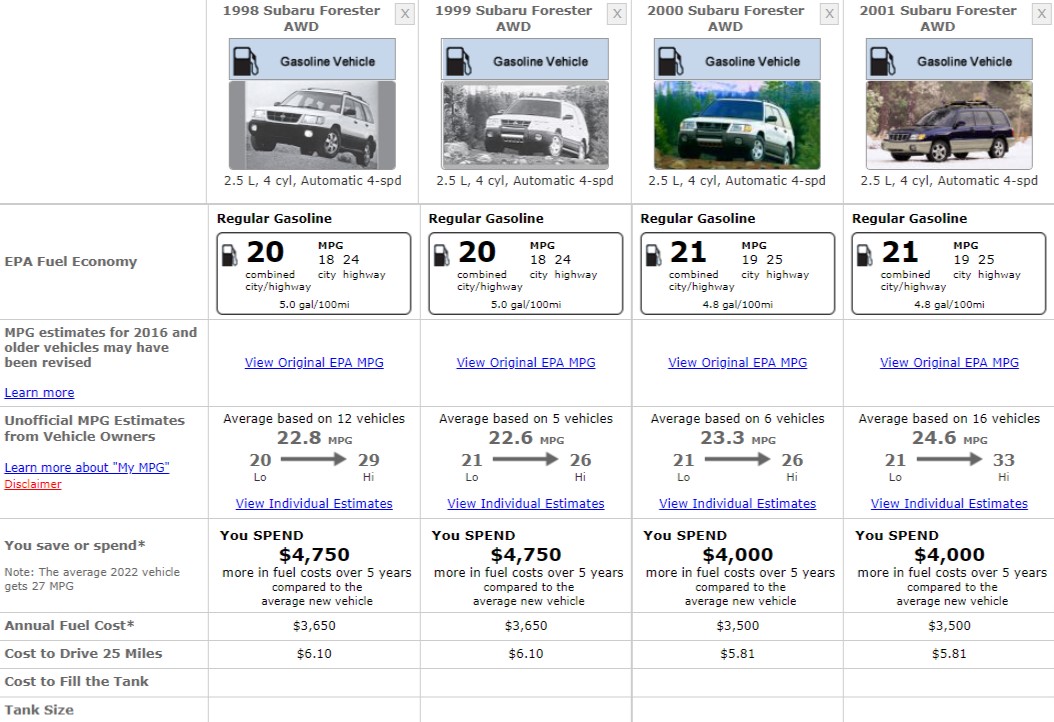Click the Cost to Fill the Tank label

point(77,682)
